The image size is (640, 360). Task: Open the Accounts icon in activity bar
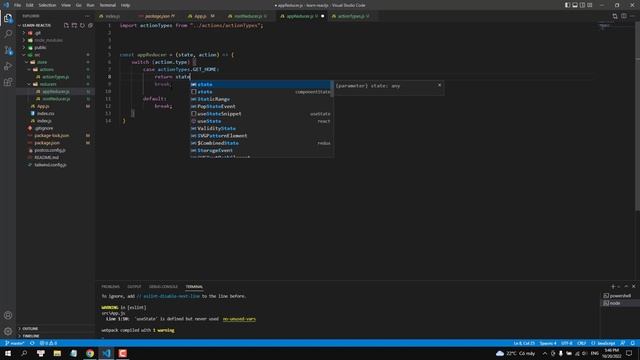pyautogui.click(x=8, y=315)
